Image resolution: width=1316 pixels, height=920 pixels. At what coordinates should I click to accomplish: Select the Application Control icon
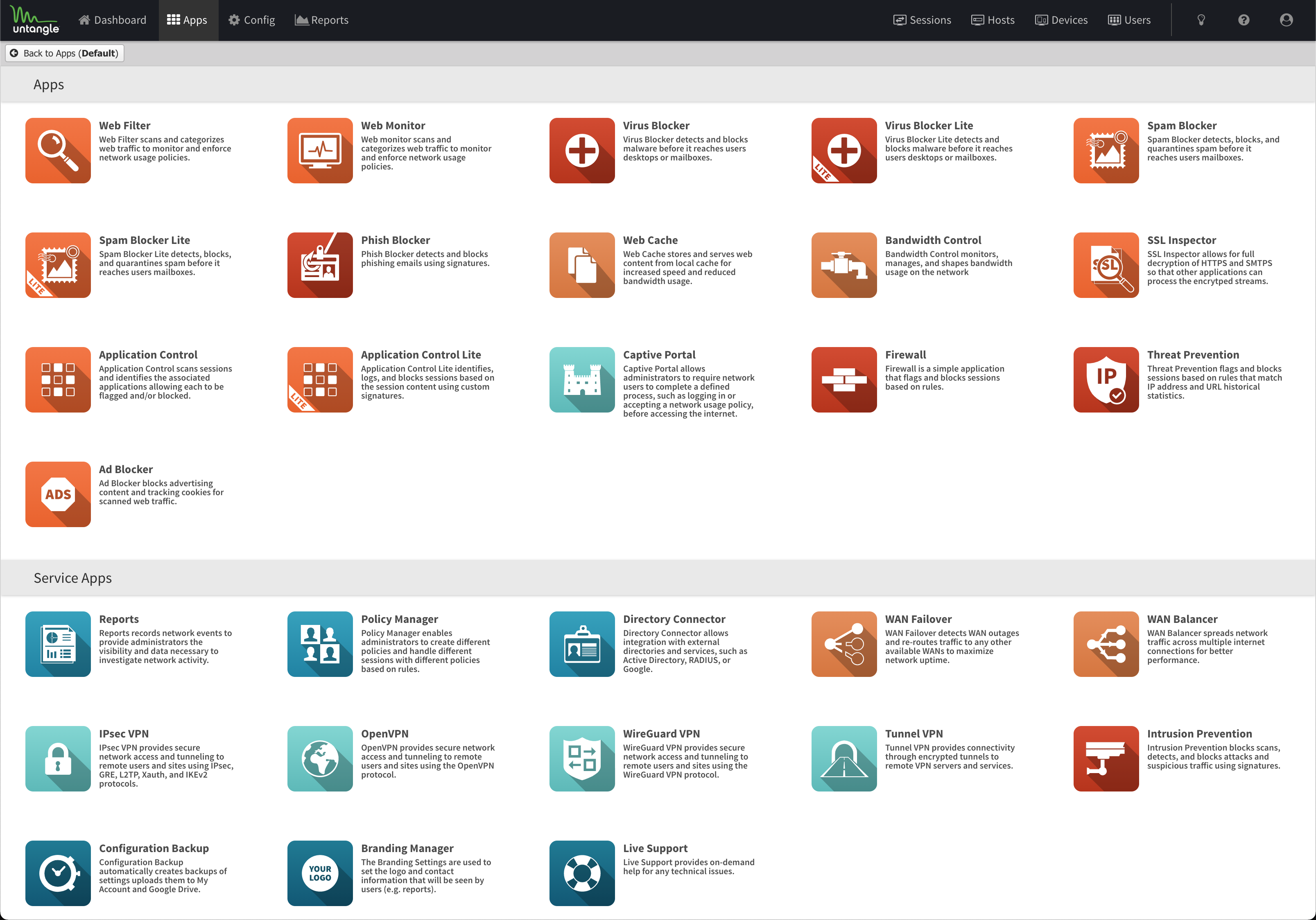(58, 380)
